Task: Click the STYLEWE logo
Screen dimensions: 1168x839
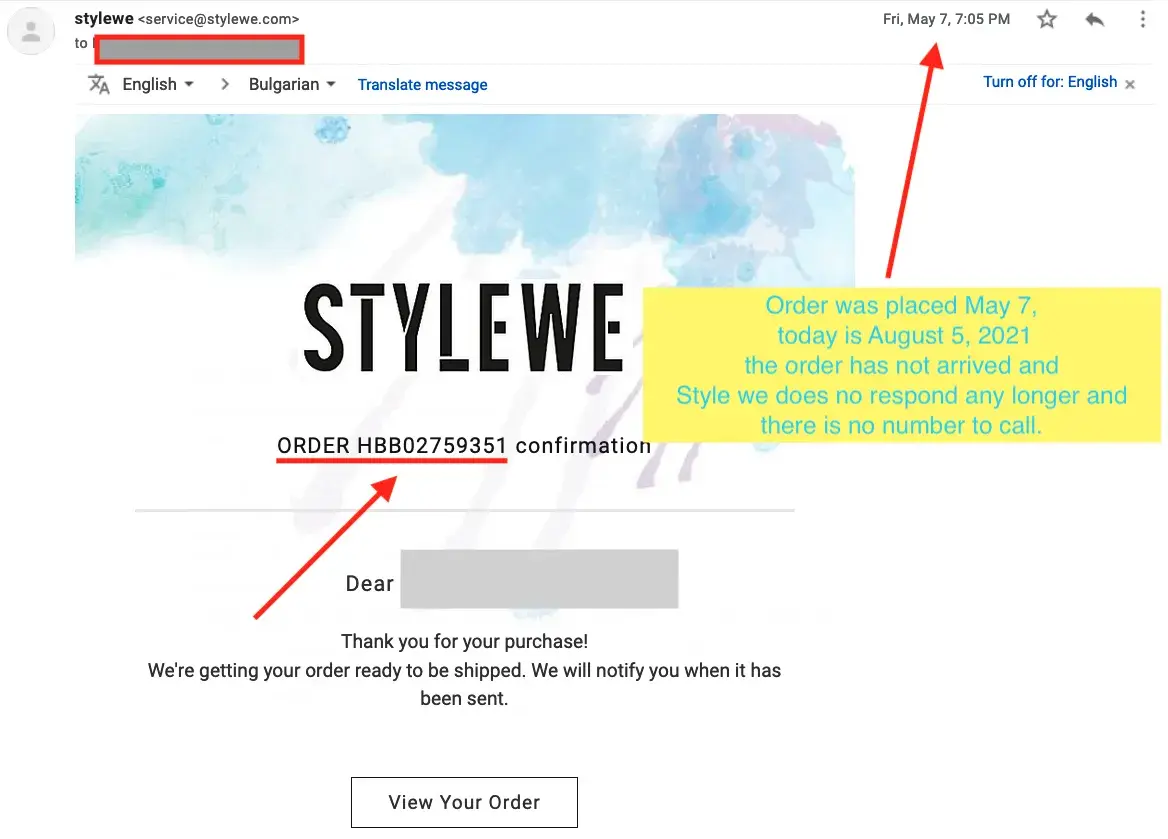Action: pos(463,327)
